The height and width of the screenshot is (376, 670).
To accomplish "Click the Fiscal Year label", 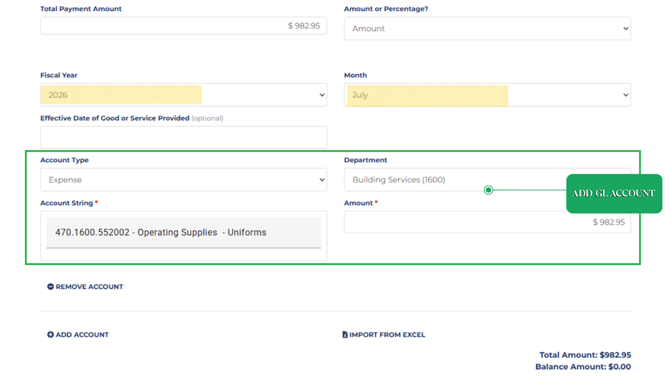I will tap(59, 75).
